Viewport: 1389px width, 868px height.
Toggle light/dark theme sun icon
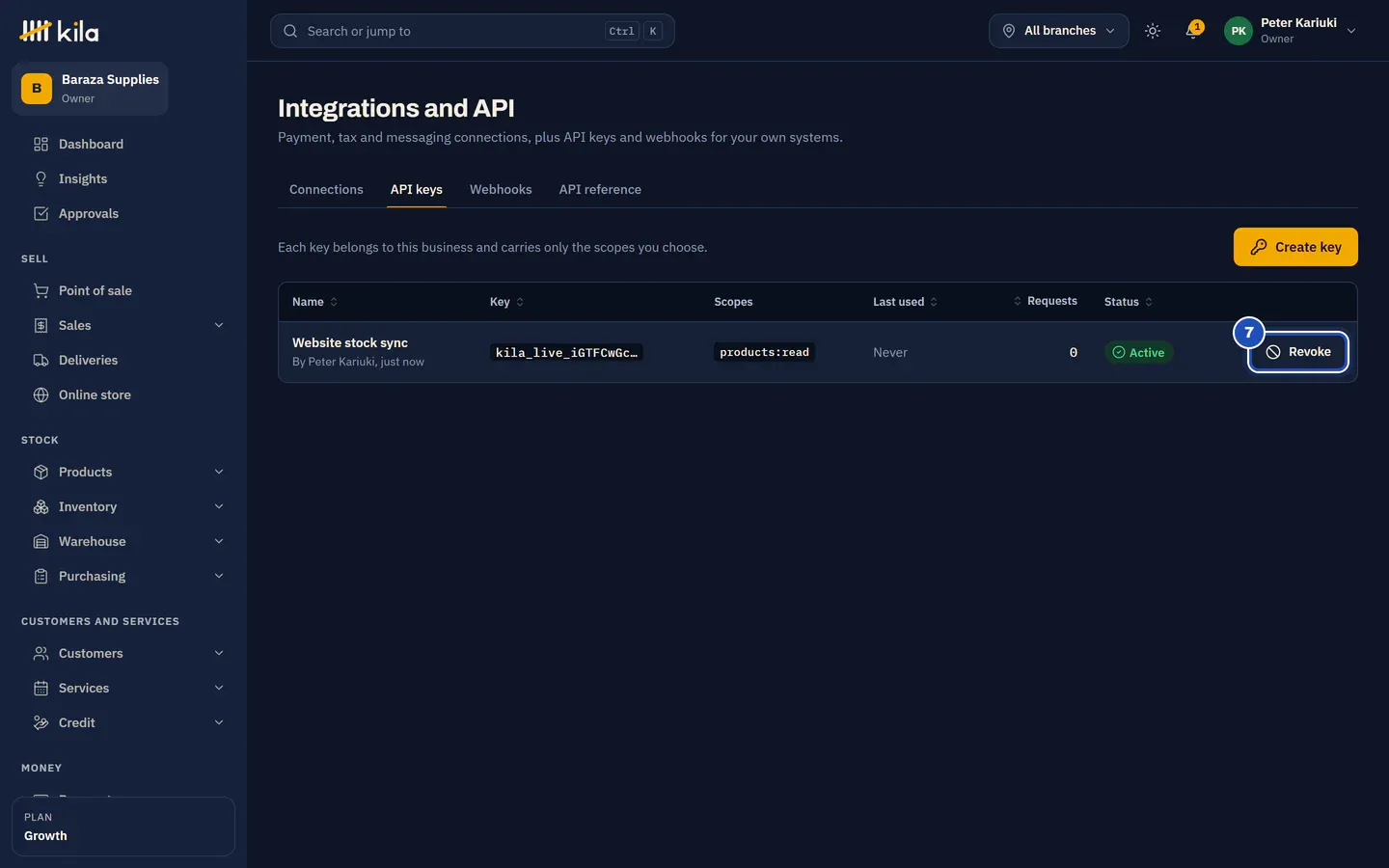(1152, 31)
